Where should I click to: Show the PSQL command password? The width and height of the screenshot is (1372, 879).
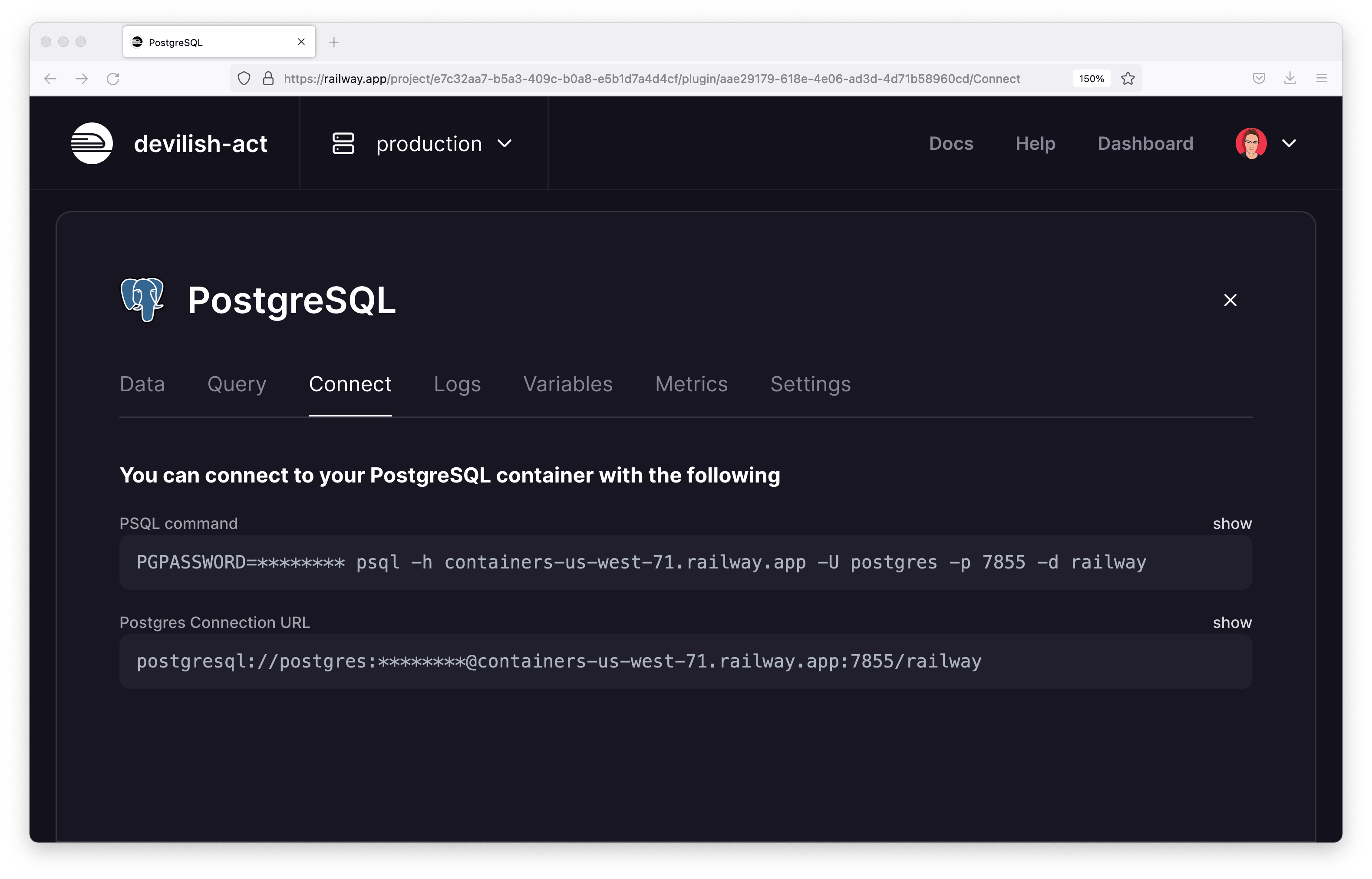pyautogui.click(x=1232, y=523)
